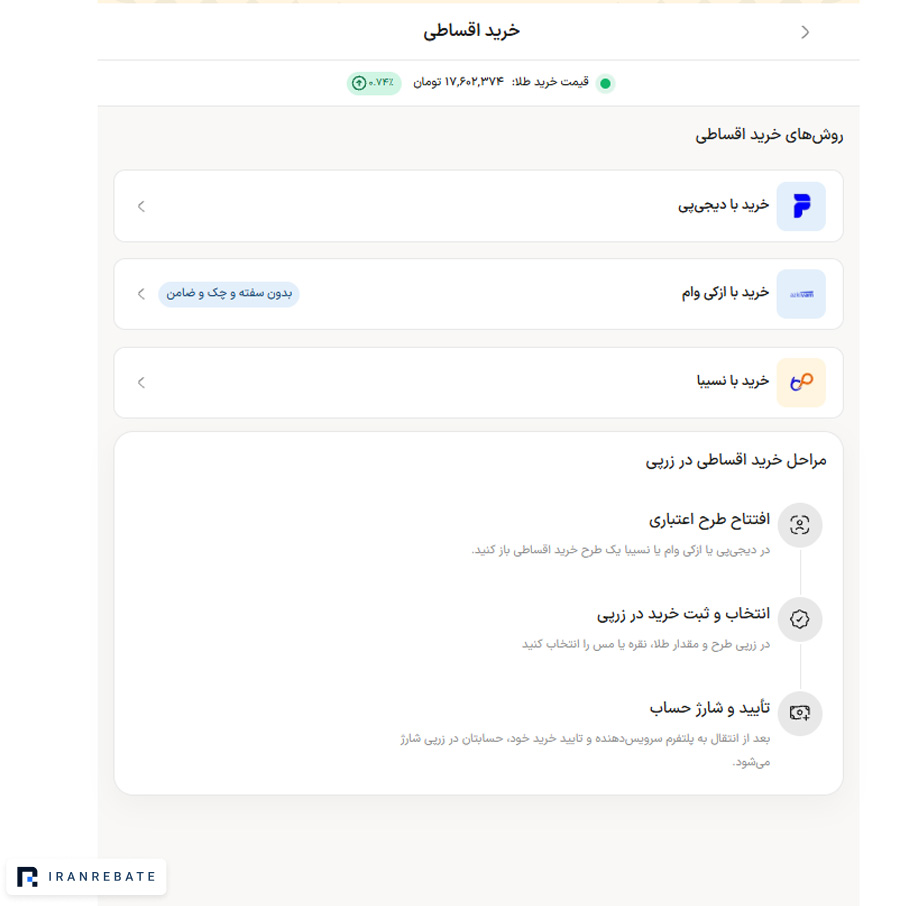Screen dimensions: 900x906
Task: Click the gold price 17,602,374 toman text
Action: (458, 82)
